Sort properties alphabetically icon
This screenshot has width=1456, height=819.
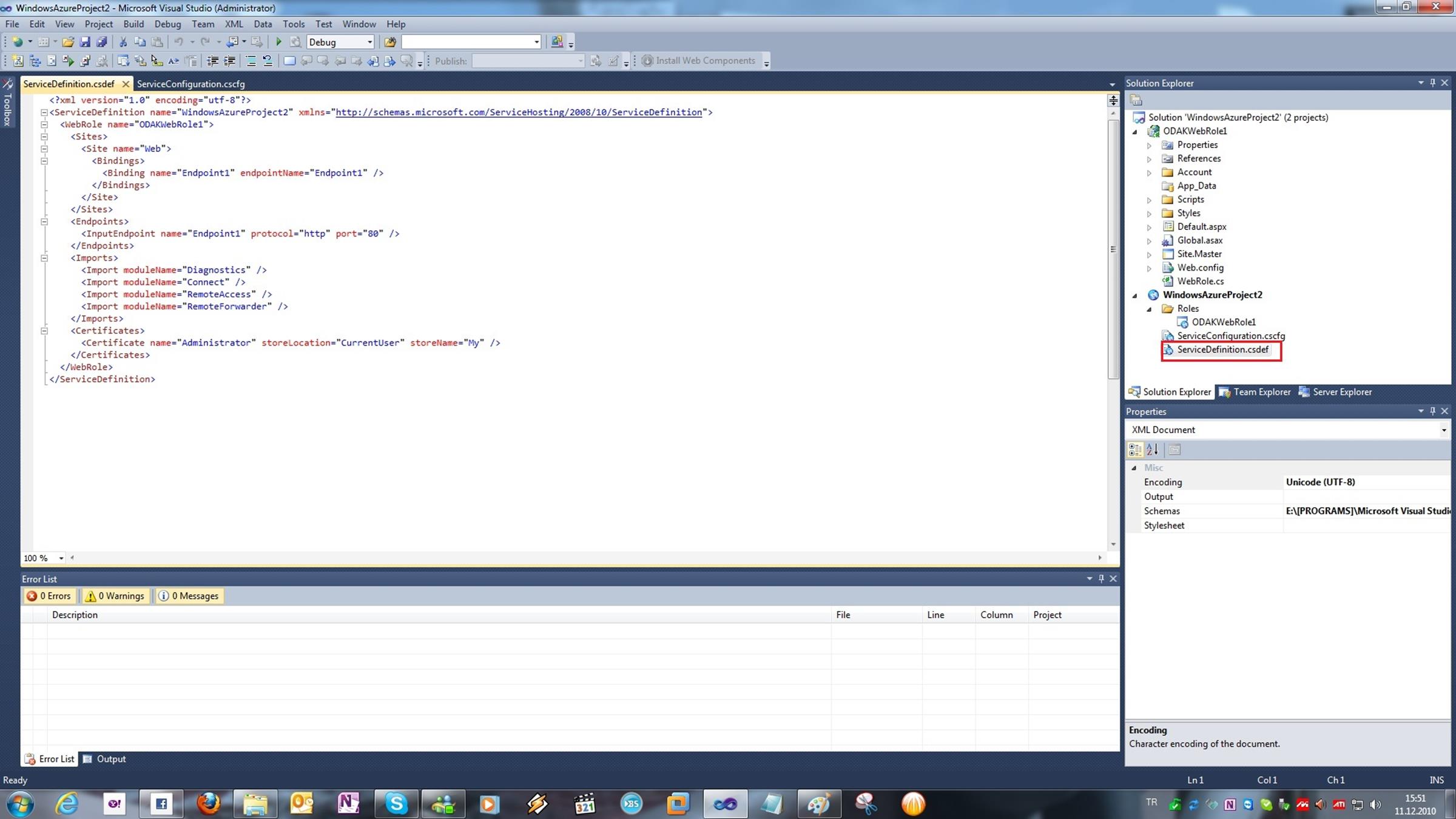tap(1152, 450)
